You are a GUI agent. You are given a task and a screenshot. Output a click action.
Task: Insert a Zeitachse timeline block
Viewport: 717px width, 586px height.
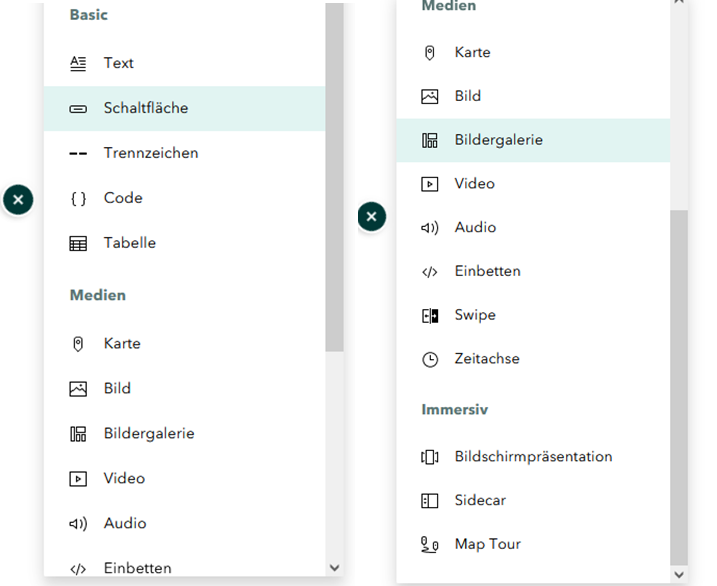coord(487,359)
